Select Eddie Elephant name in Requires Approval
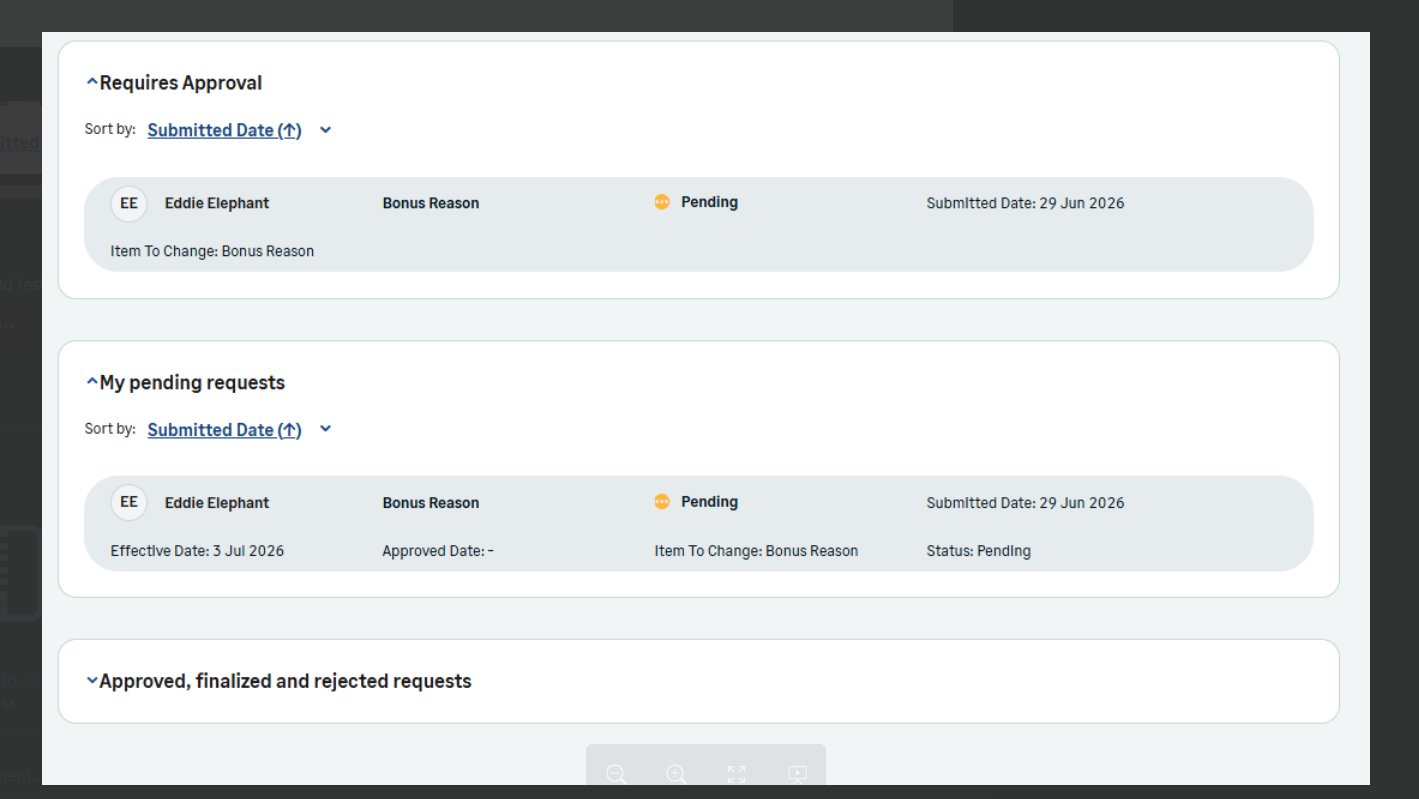The height and width of the screenshot is (799, 1419). pos(217,203)
